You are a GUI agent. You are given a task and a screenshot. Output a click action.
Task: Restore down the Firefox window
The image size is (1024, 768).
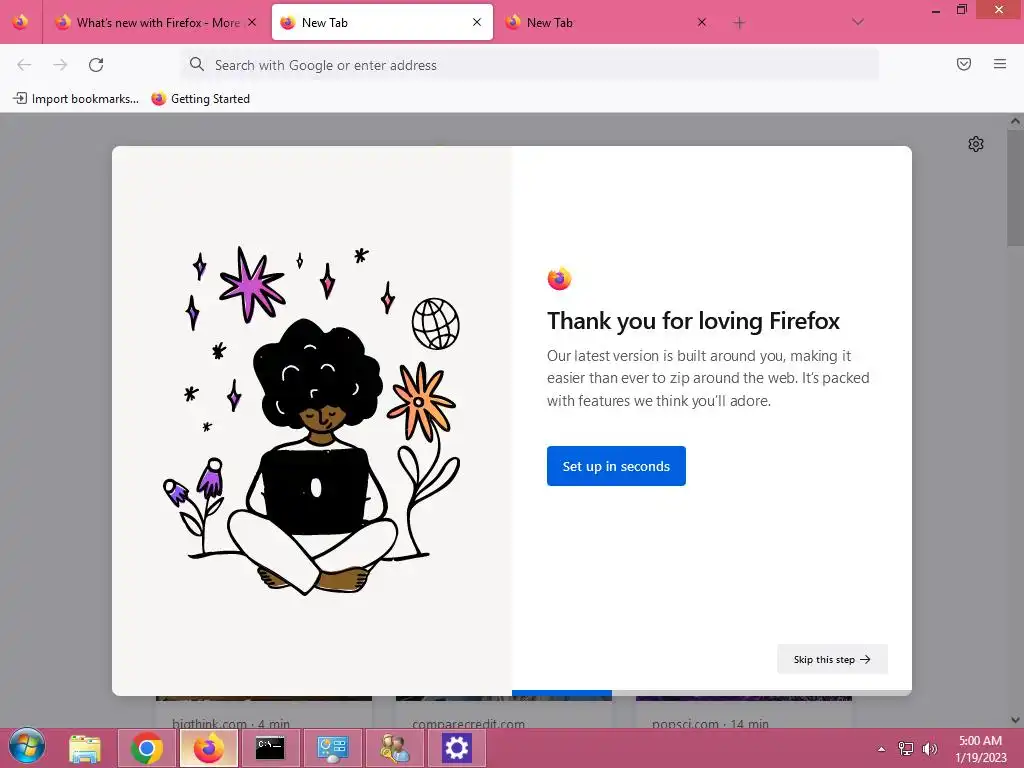coord(962,9)
